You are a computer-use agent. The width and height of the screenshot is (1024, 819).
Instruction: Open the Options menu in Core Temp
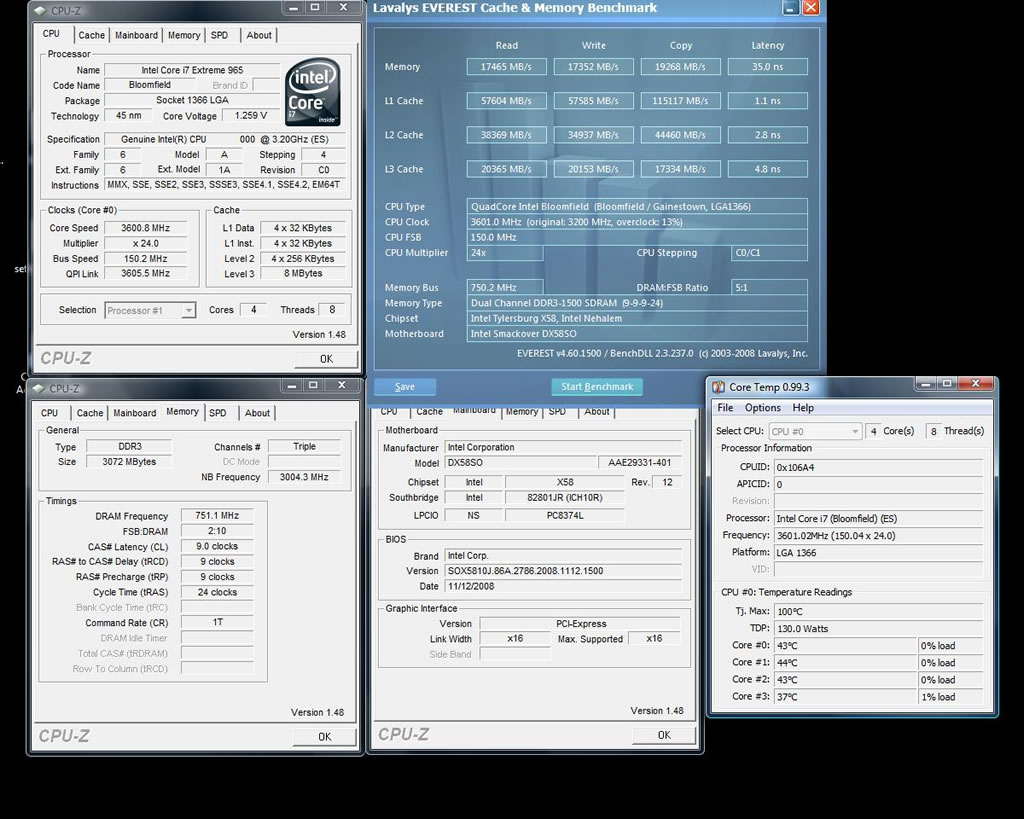[x=762, y=408]
